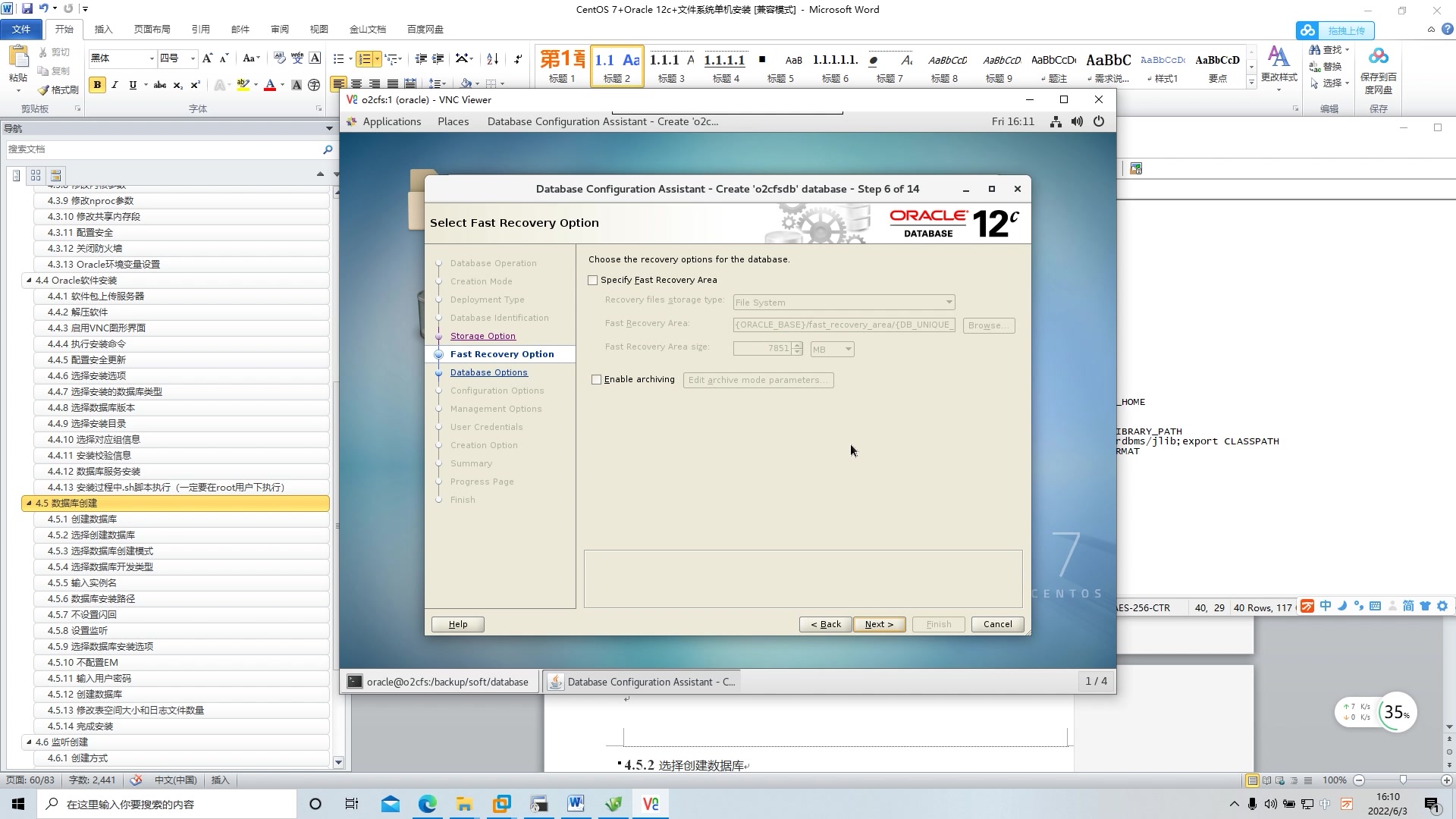Click the decrease indent icon
Screen dimensions: 1456x819
click(421, 58)
